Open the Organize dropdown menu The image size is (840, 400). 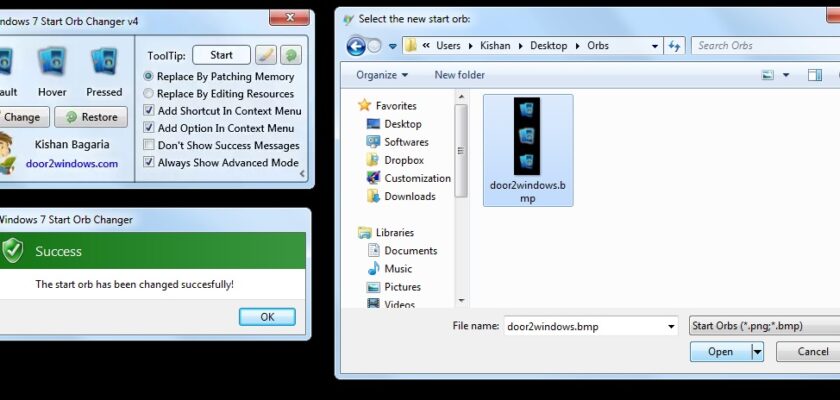[381, 75]
